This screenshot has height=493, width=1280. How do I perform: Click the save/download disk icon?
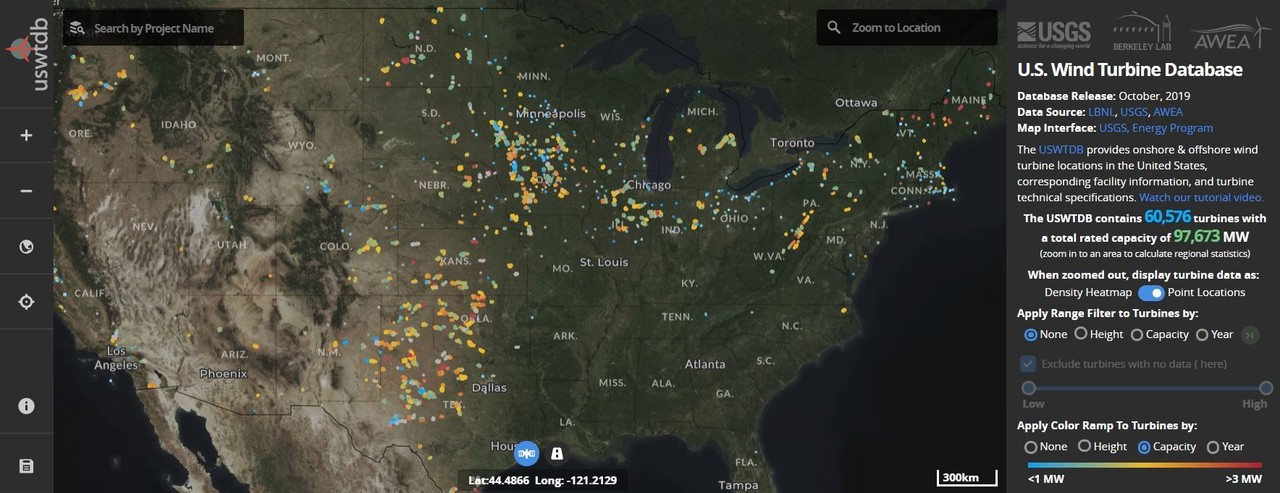(x=26, y=465)
